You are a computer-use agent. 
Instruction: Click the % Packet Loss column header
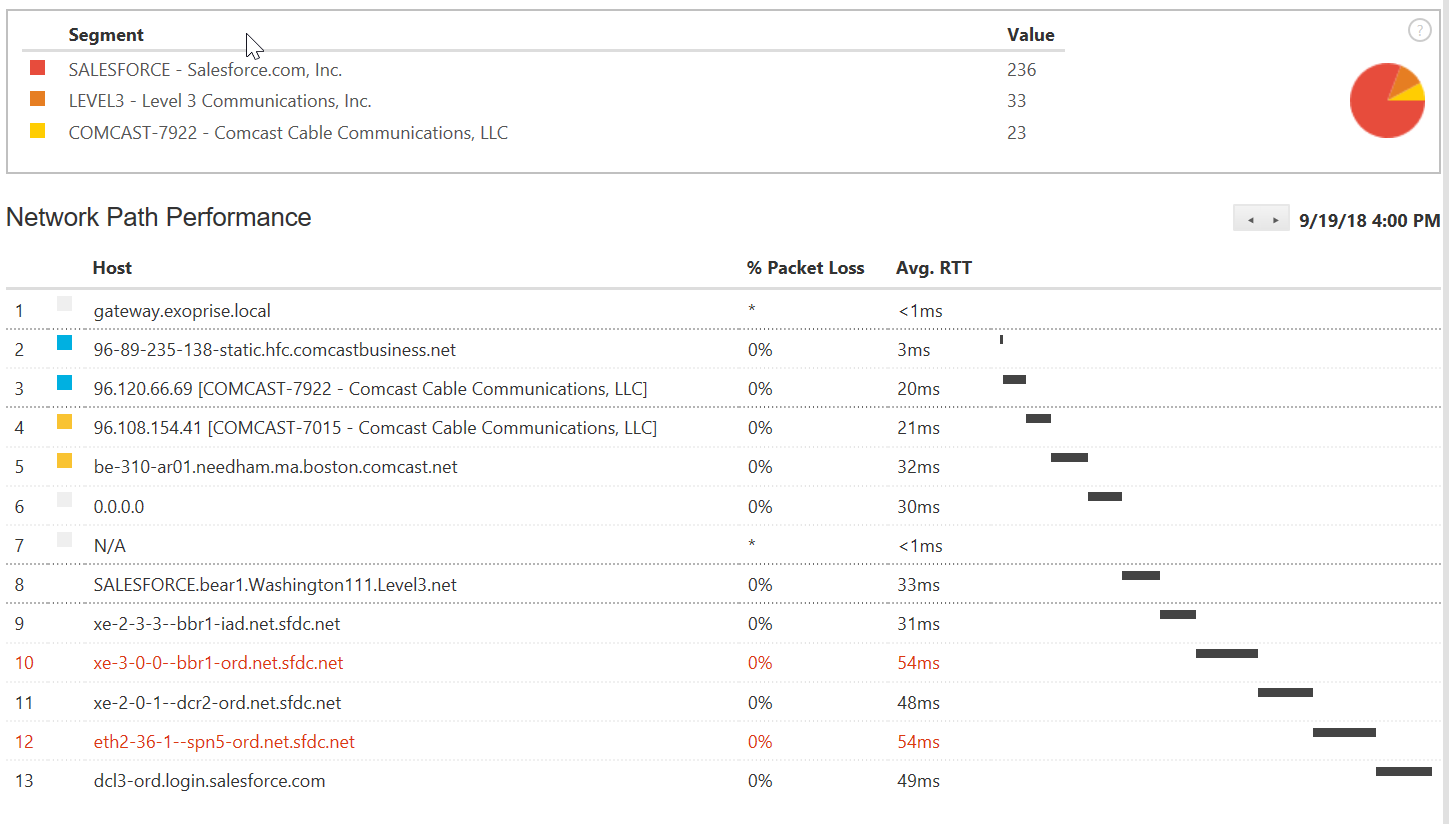(x=805, y=268)
